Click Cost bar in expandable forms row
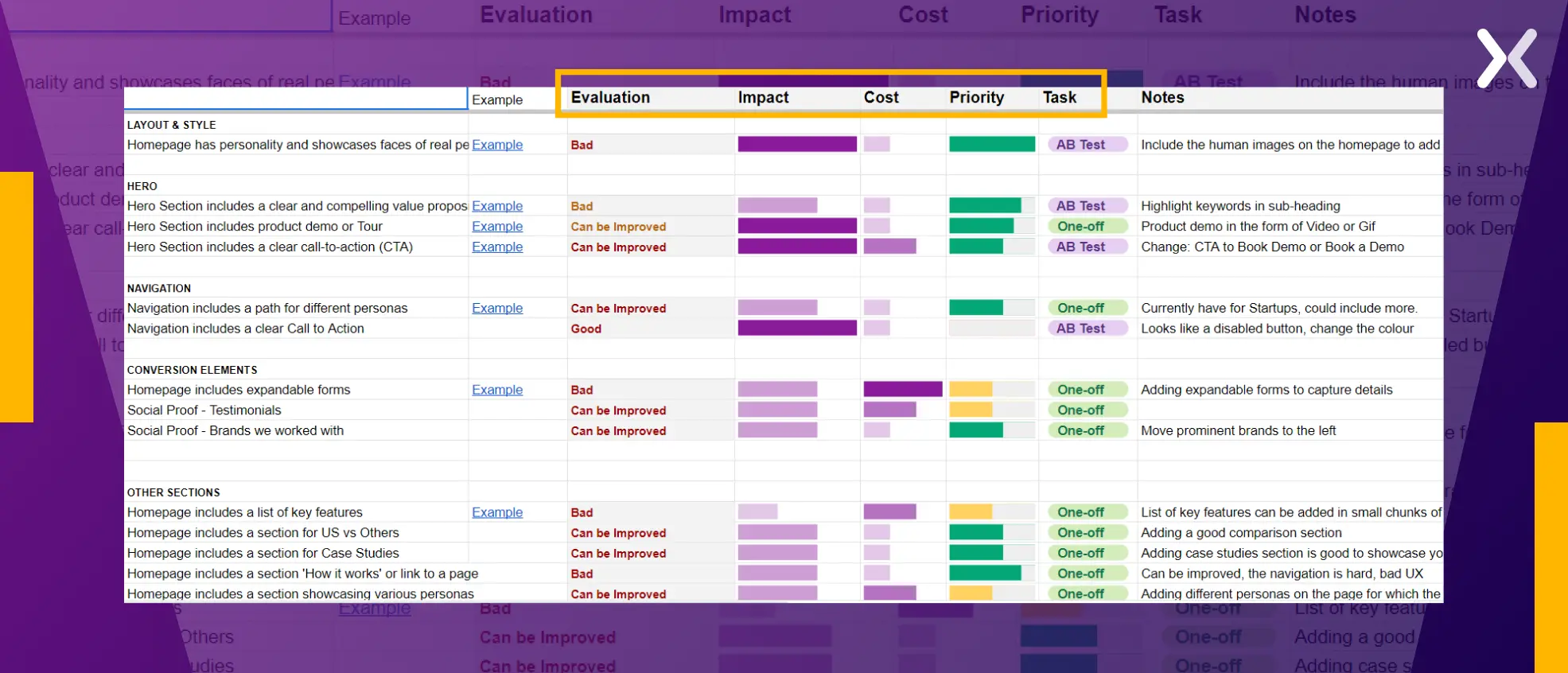 (x=903, y=390)
